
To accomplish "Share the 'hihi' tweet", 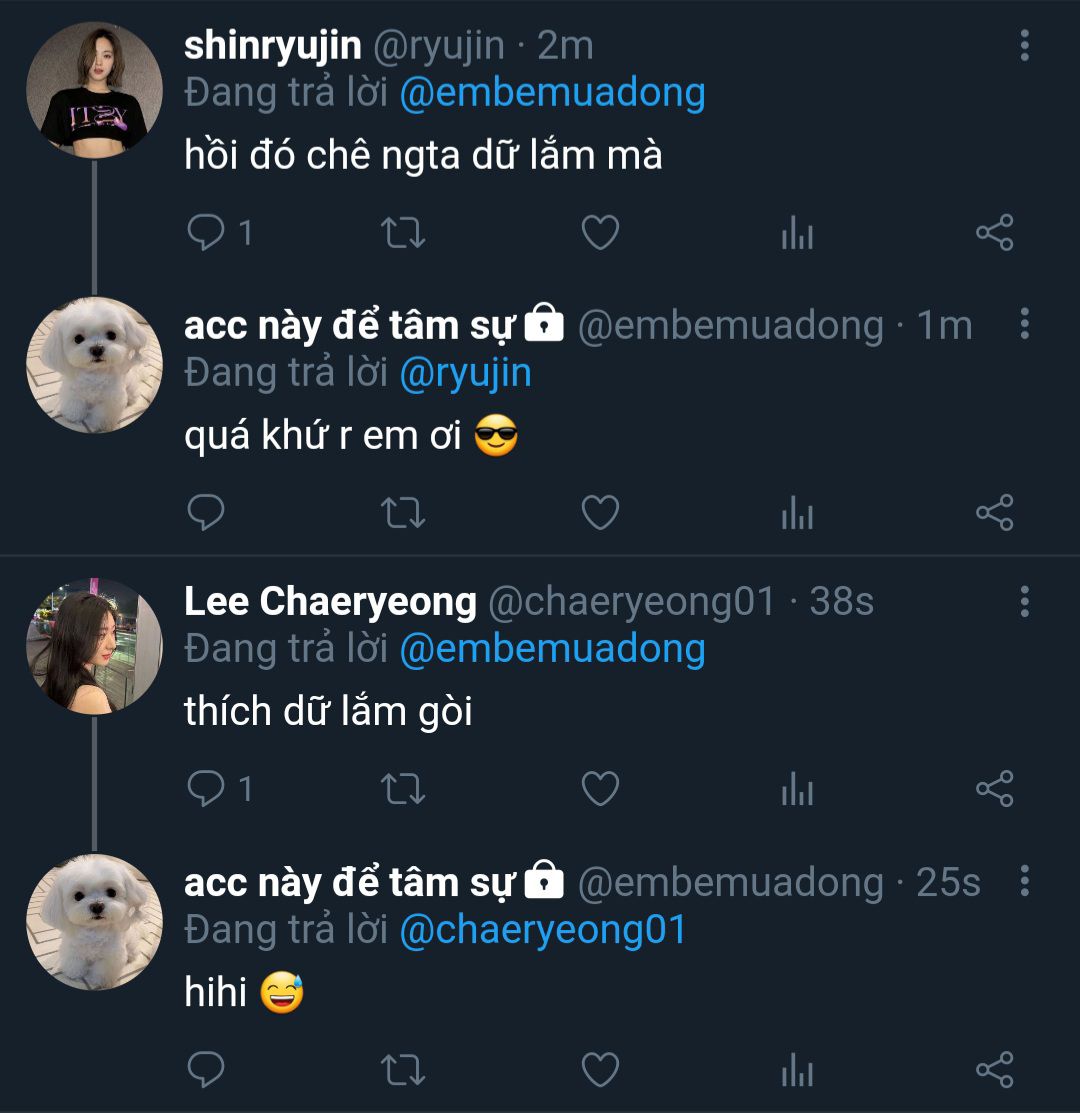I will [994, 1069].
